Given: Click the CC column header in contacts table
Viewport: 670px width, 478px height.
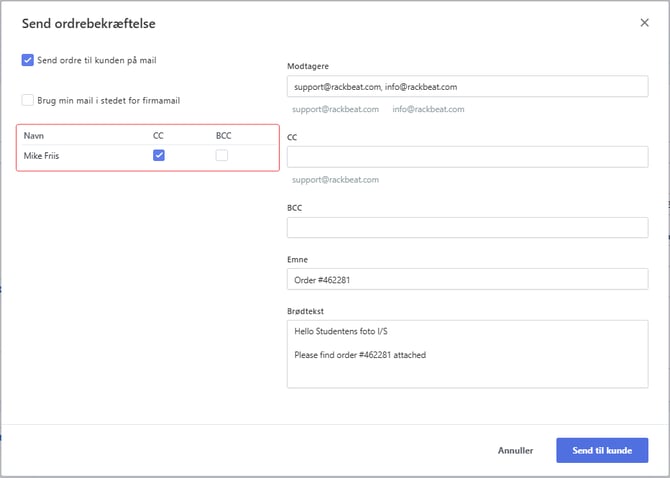Looking at the screenshot, I should (x=158, y=136).
